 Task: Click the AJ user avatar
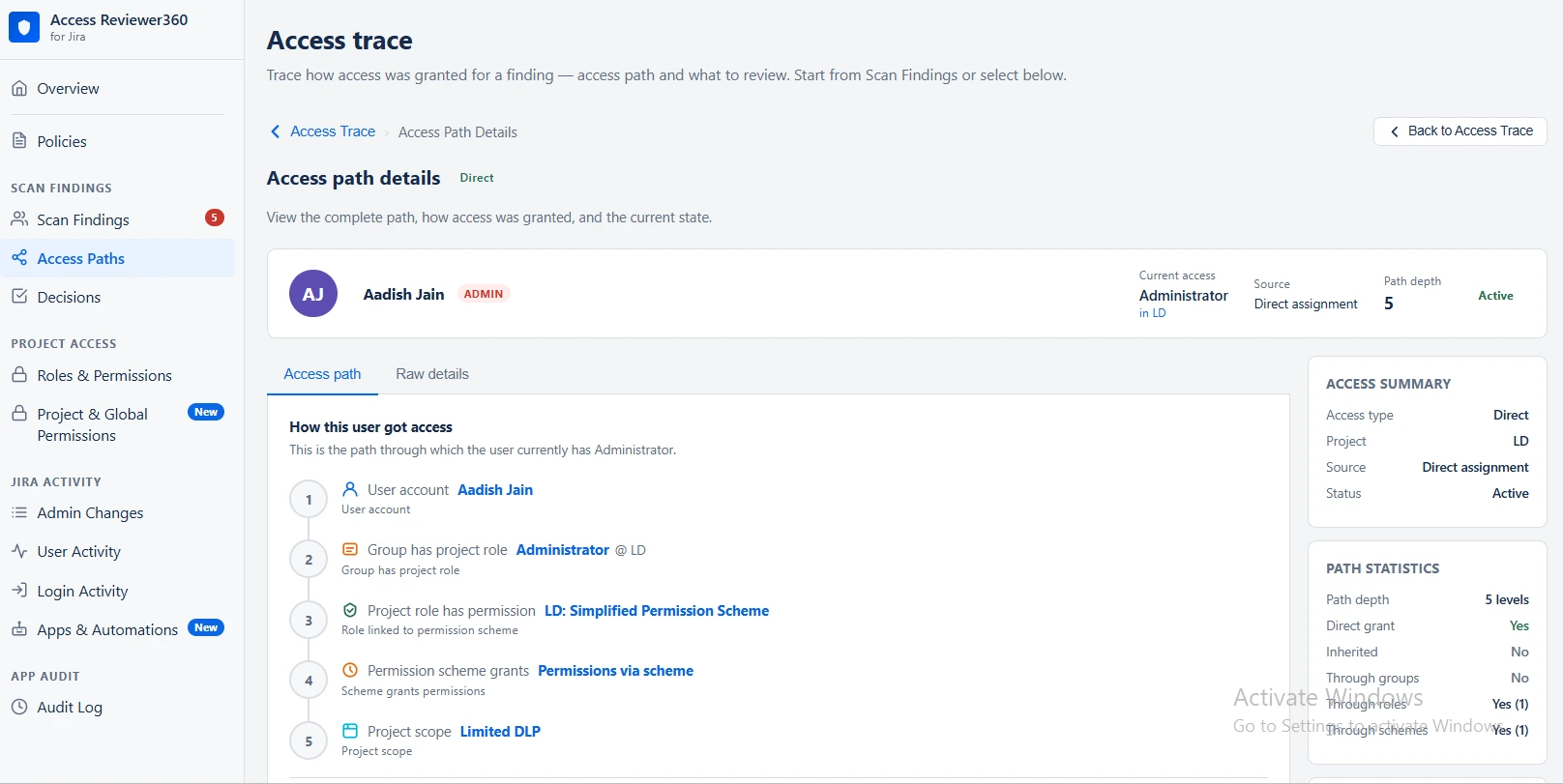point(313,294)
